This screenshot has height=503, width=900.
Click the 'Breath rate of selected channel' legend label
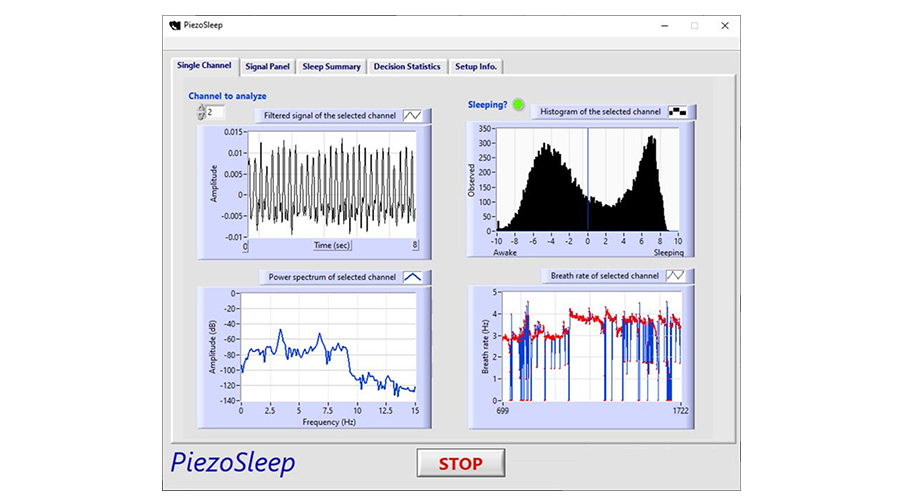603,275
